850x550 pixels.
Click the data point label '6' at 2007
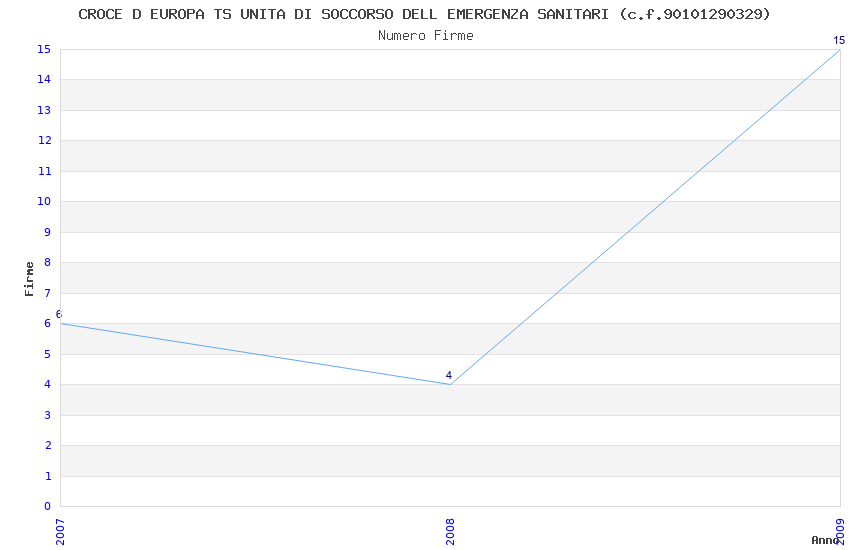[x=59, y=314]
